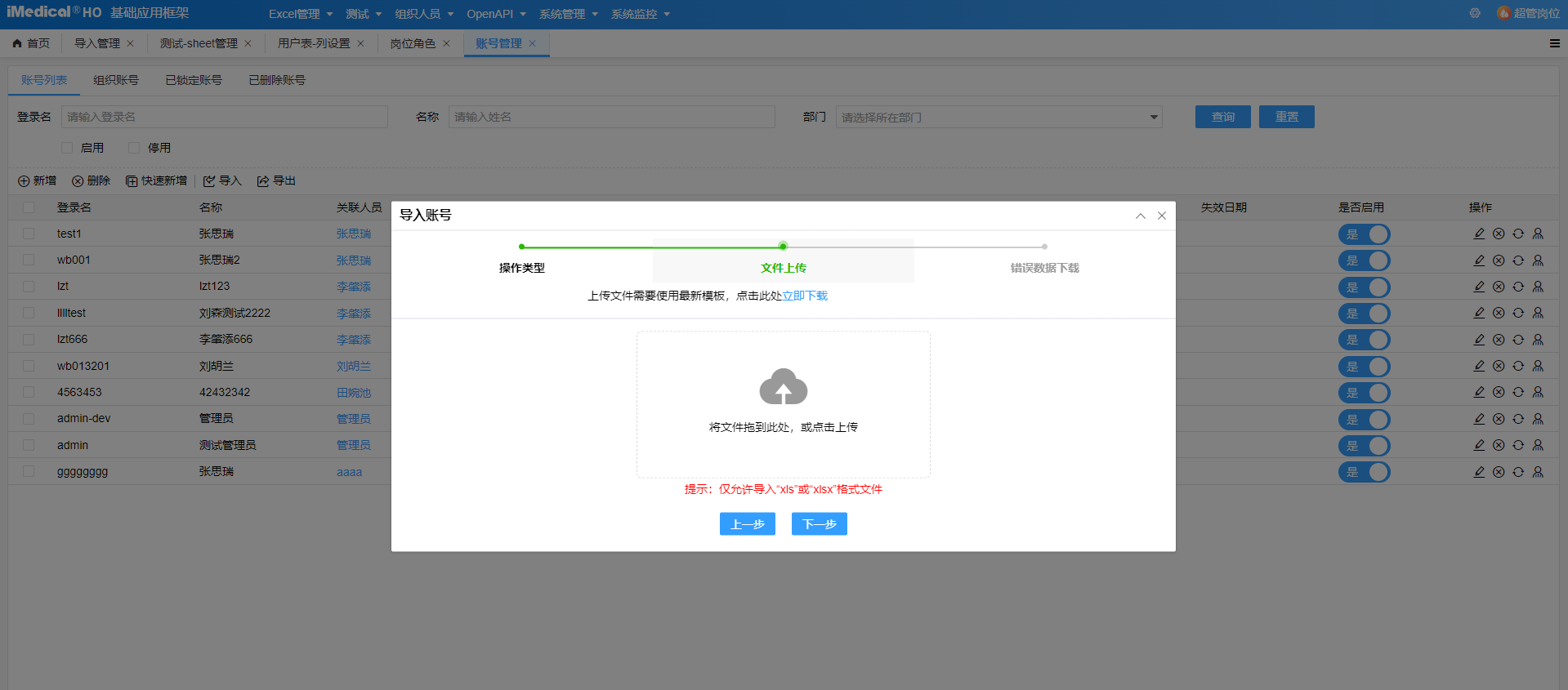The image size is (1568, 690).
Task: Close the 测试-sheet管理 tab with its x
Action: click(x=248, y=43)
